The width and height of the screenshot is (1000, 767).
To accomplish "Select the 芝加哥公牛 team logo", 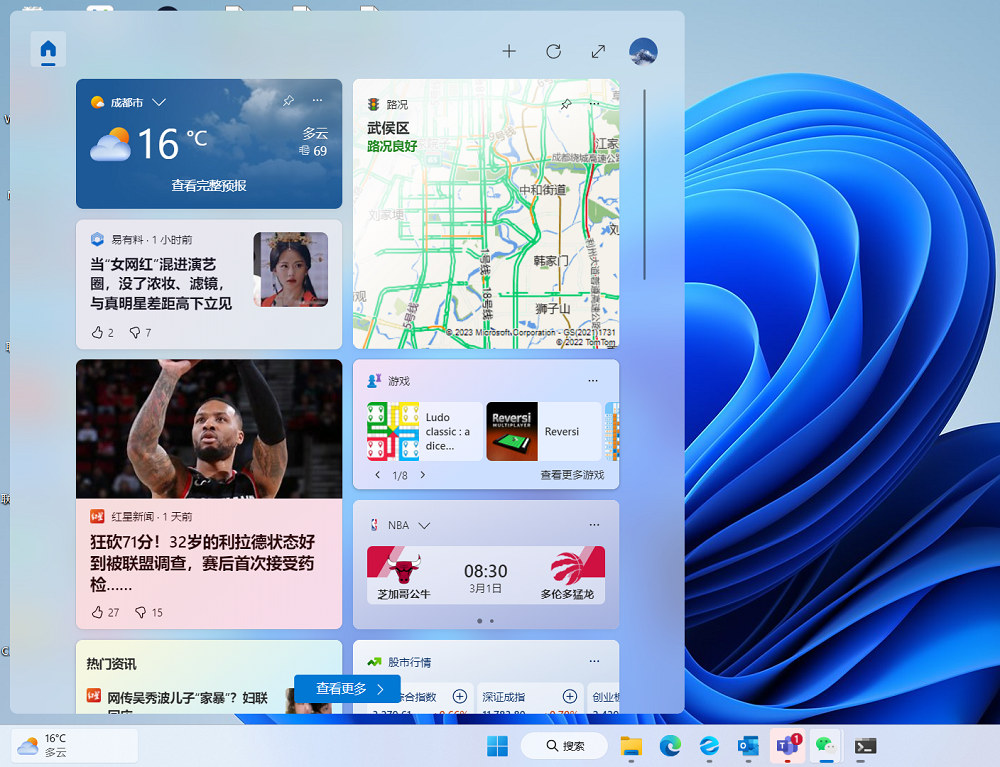I will (404, 567).
